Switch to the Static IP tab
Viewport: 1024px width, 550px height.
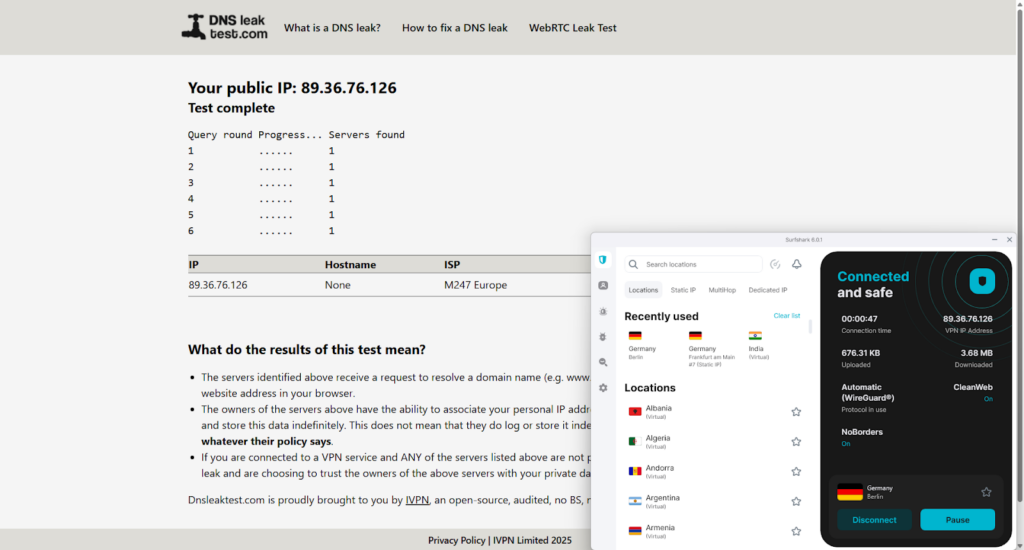[x=683, y=290]
